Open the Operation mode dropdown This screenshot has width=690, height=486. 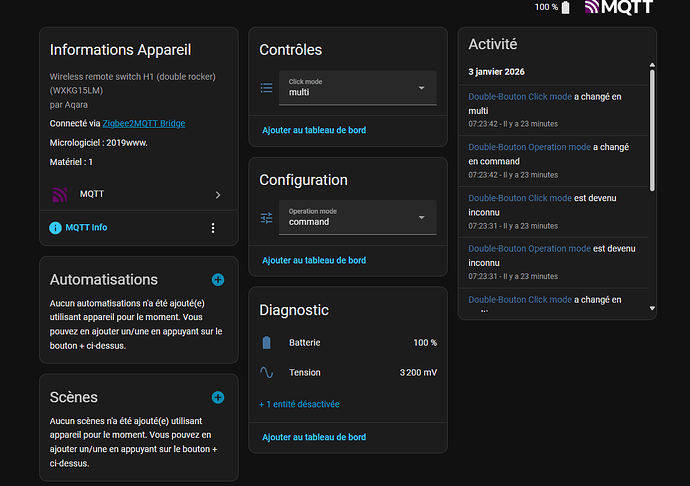pyautogui.click(x=358, y=217)
